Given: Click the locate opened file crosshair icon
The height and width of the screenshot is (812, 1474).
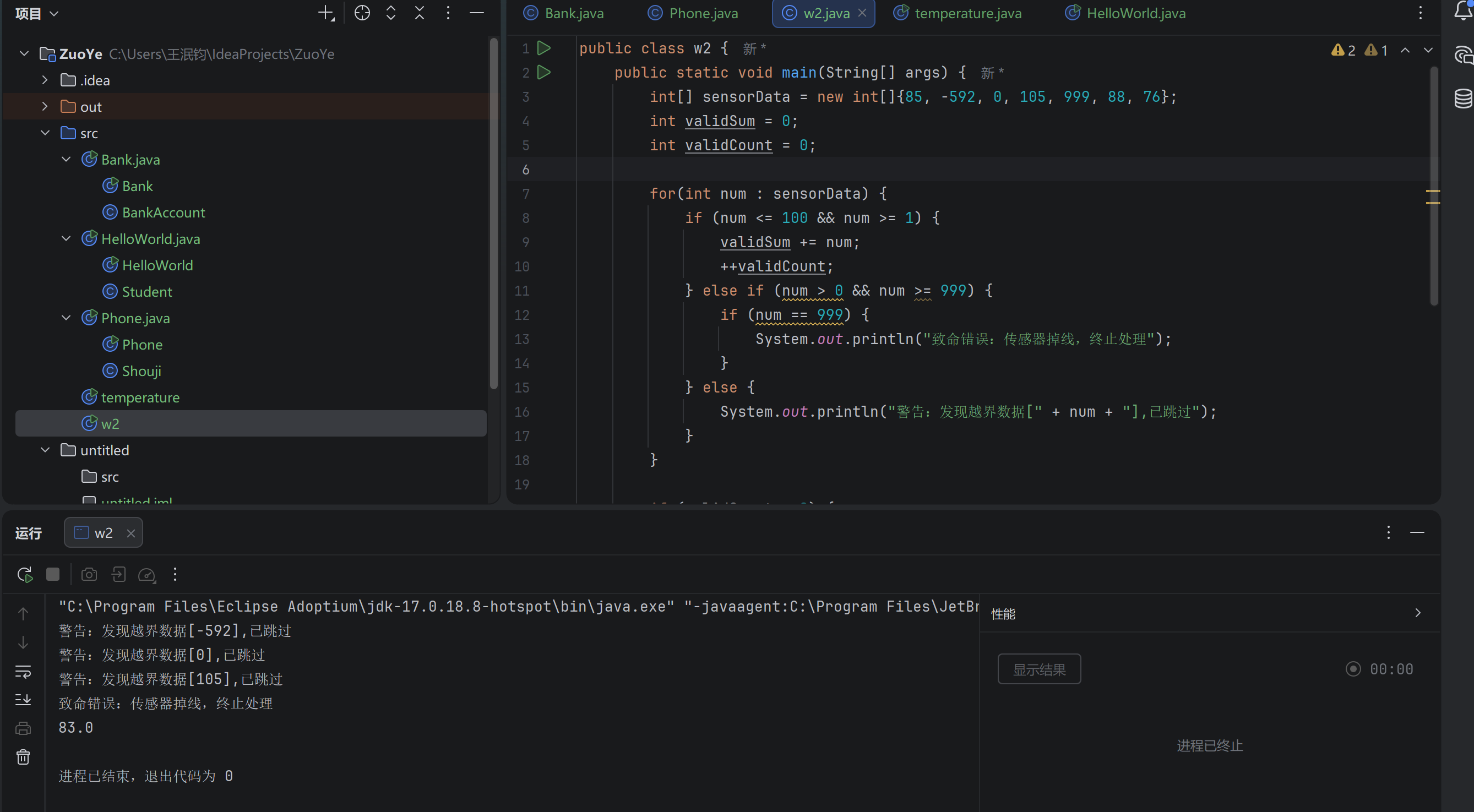Looking at the screenshot, I should (362, 13).
